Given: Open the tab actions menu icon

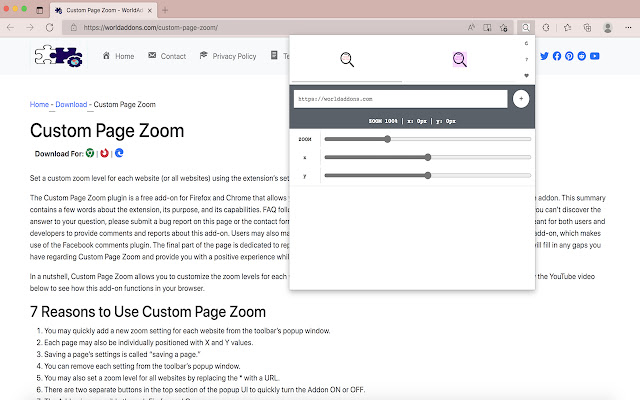Looking at the screenshot, I should [40, 10].
